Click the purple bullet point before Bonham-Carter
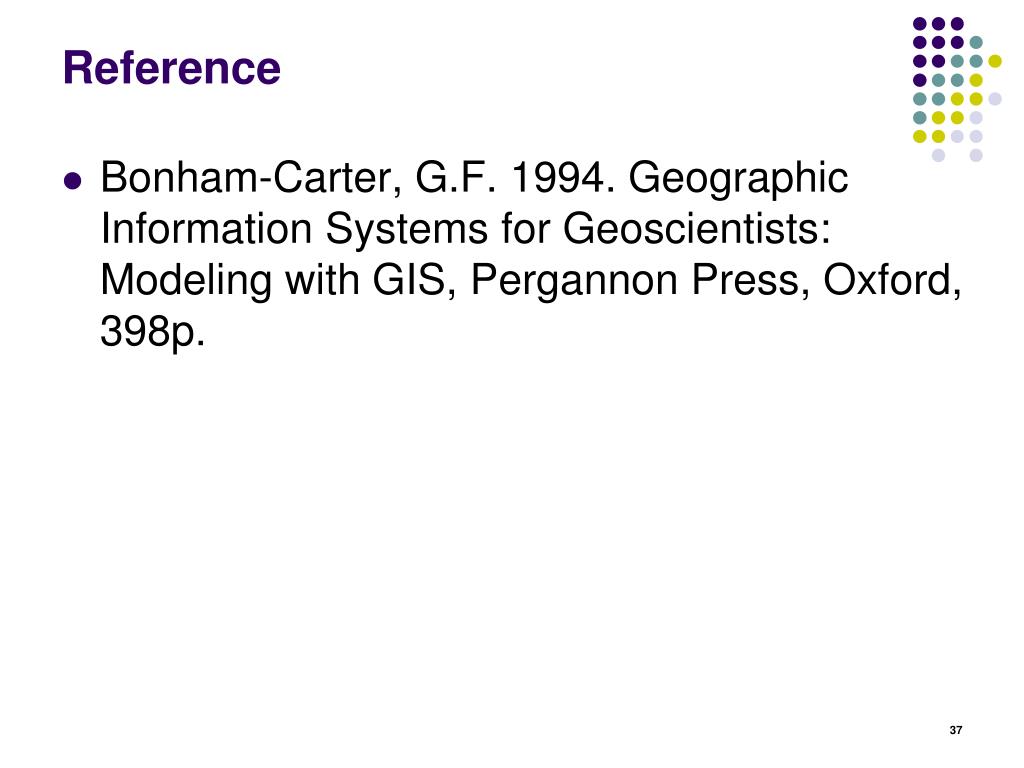 73,180
